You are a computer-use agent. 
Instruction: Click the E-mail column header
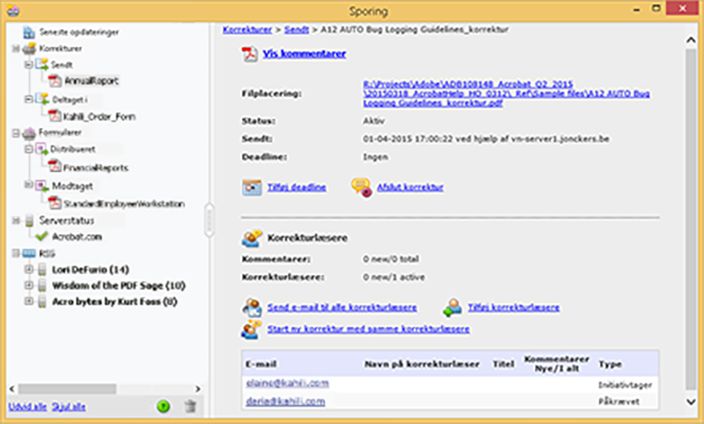[261, 364]
